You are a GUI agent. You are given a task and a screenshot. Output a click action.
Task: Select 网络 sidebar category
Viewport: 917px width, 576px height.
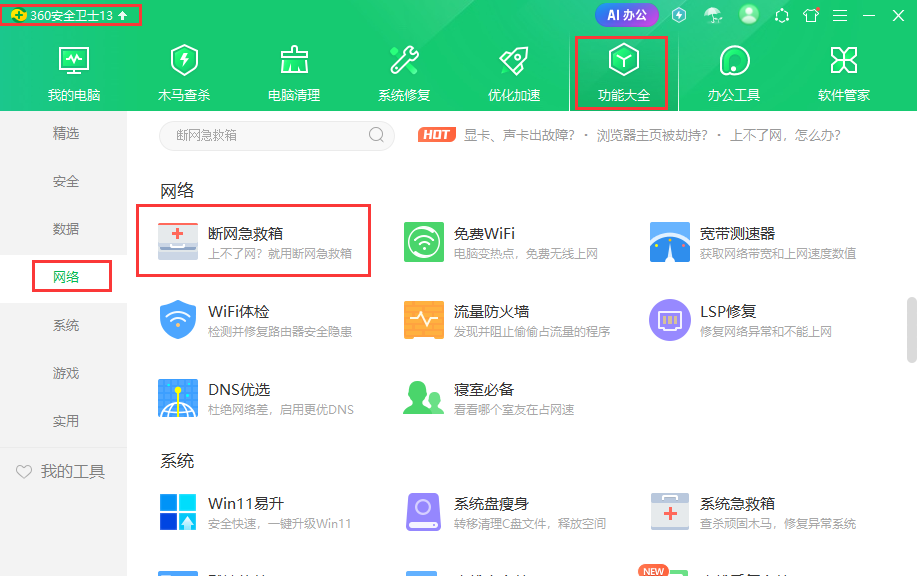pyautogui.click(x=66, y=277)
